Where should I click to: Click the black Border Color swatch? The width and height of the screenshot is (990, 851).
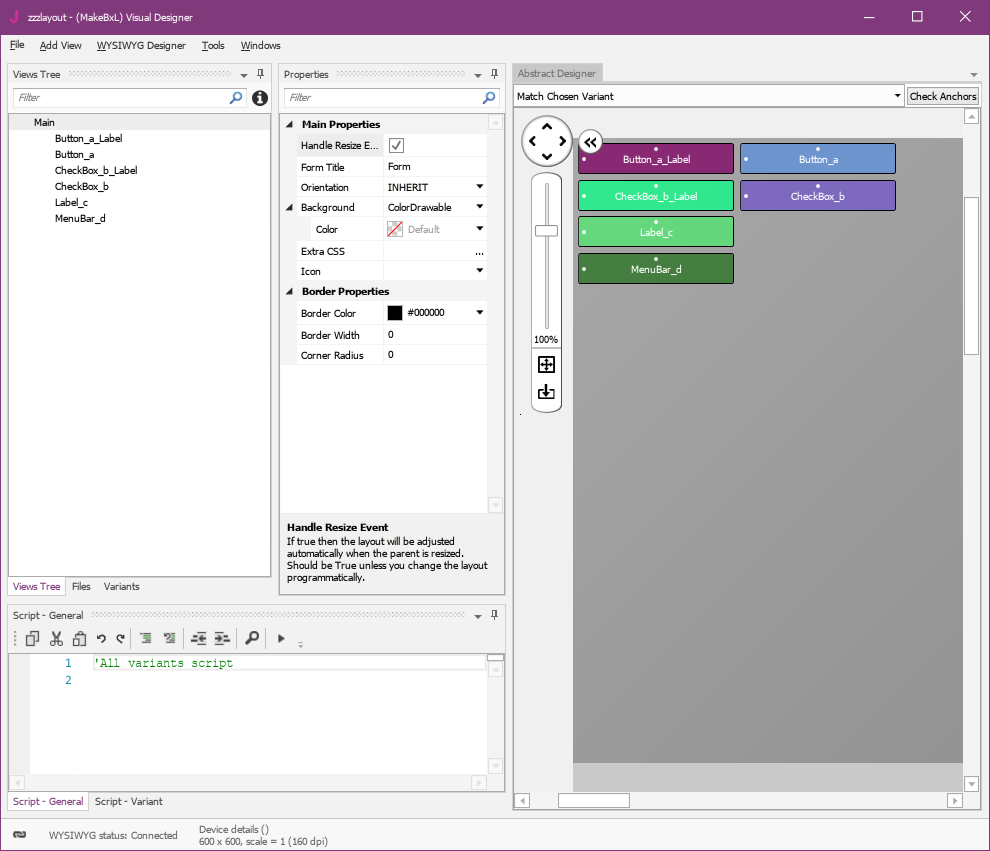click(x=395, y=312)
